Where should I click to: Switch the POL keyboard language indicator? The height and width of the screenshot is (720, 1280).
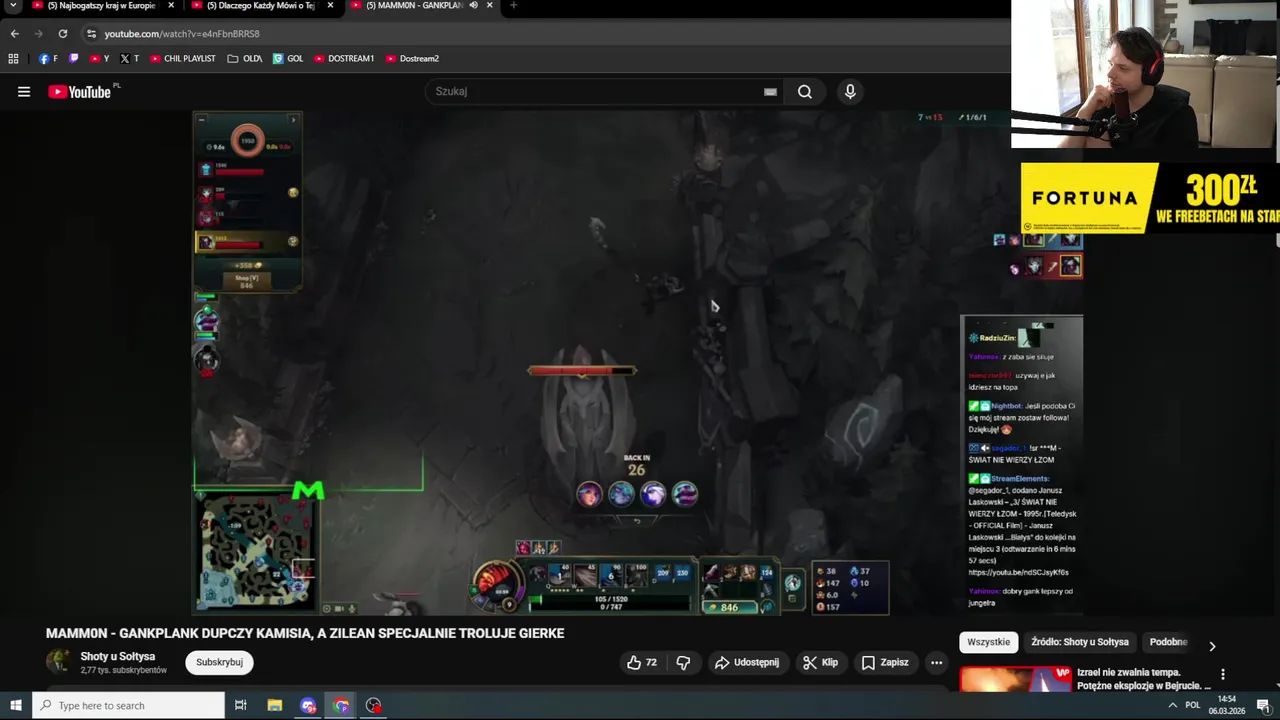[x=1192, y=706]
